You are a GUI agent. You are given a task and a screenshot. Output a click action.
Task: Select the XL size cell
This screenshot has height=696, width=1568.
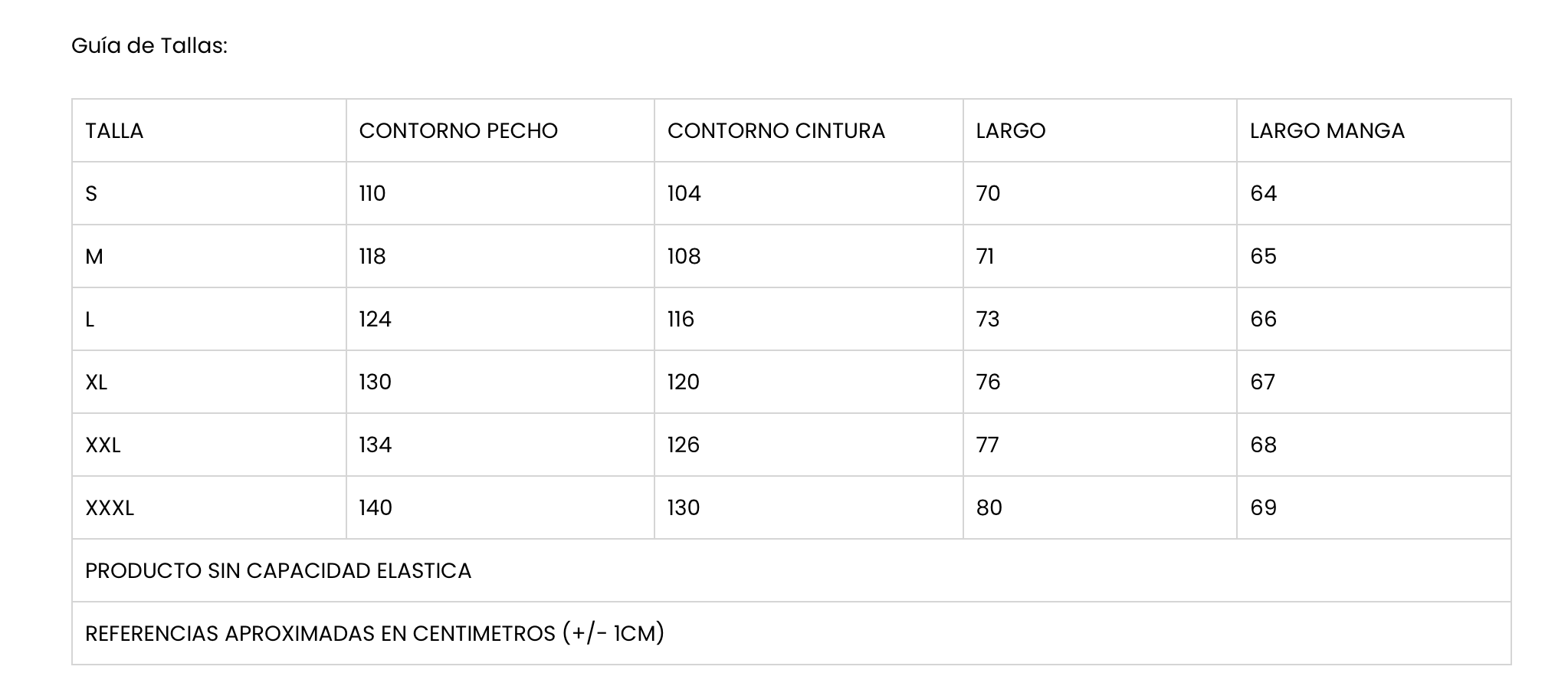[97, 382]
